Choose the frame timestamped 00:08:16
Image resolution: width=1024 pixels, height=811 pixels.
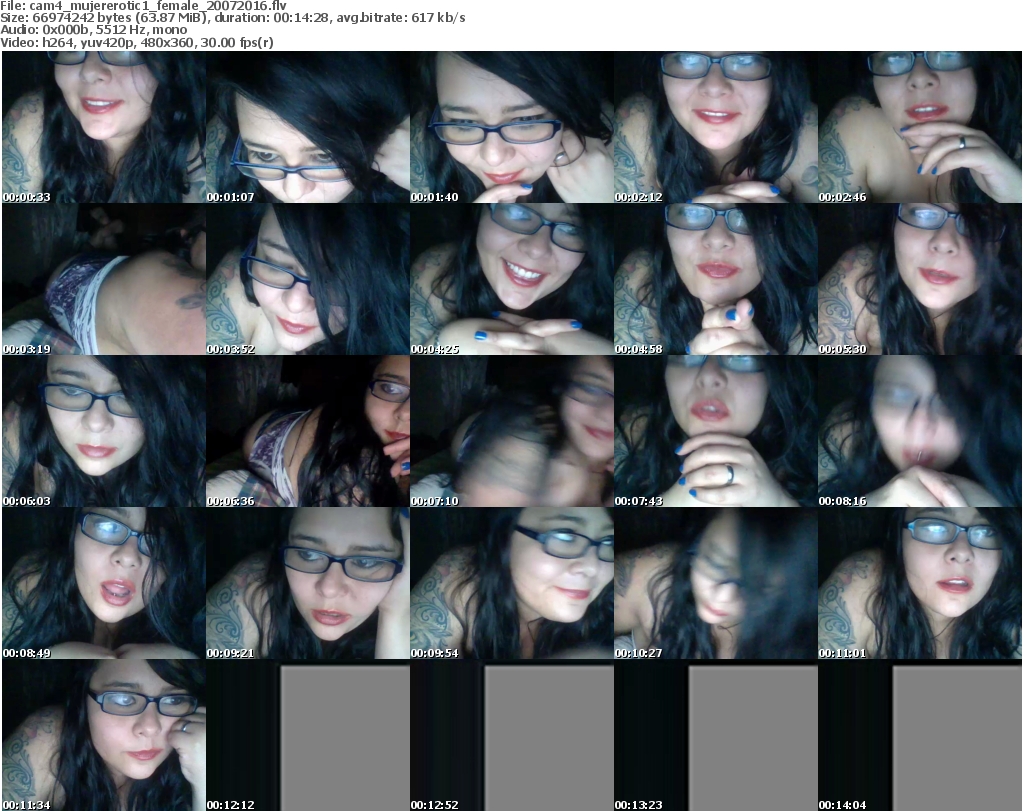click(920, 432)
